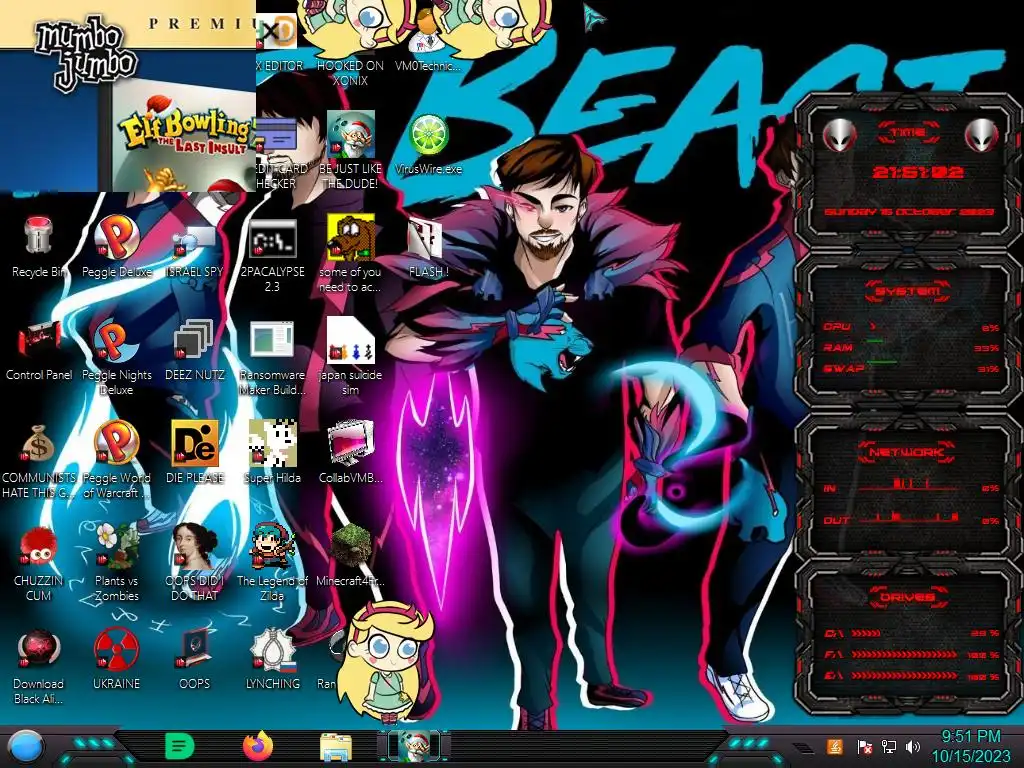This screenshot has height=768, width=1024.
Task: Open the green chat app in taskbar
Action: 179,746
